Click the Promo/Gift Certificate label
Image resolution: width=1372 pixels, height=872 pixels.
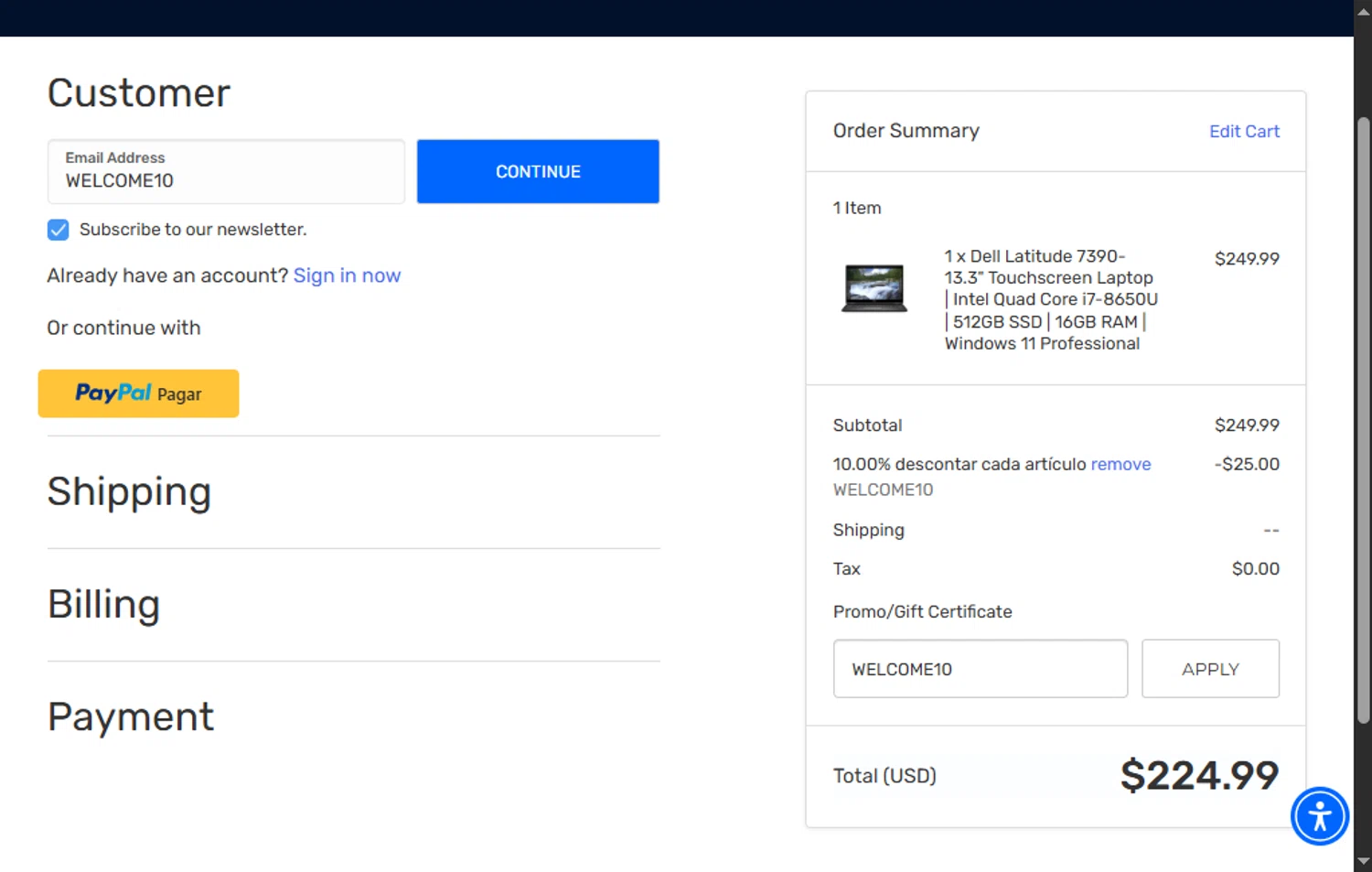[922, 611]
